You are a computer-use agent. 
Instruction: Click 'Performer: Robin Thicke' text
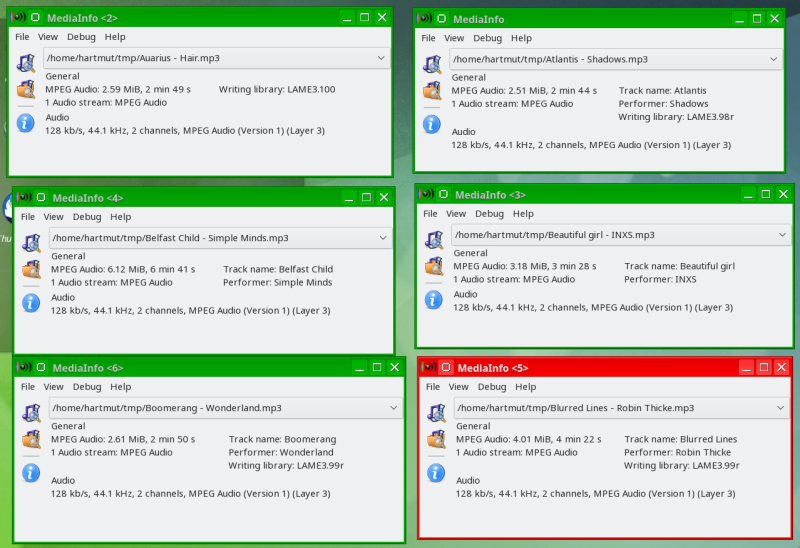point(677,452)
